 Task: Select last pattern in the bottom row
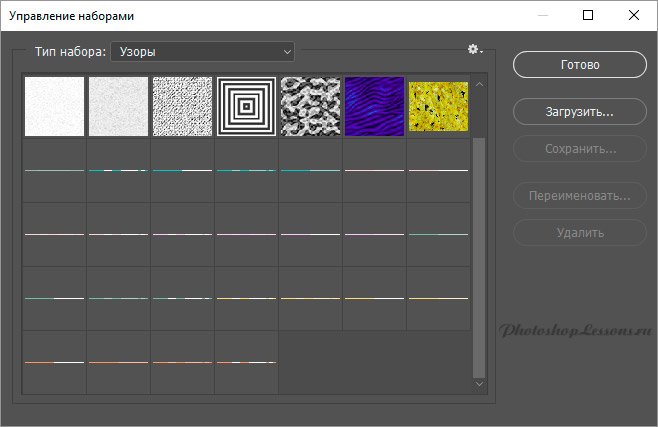click(246, 362)
